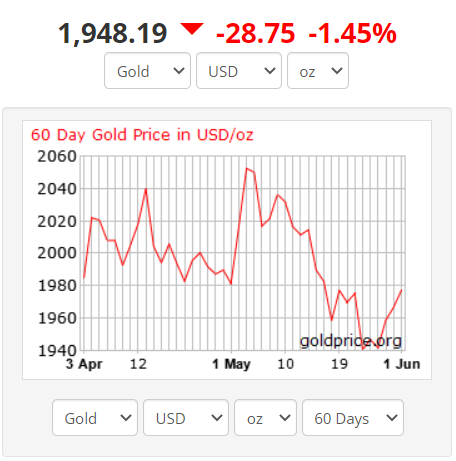Screen dimensions: 456x461
Task: Click the chevron arrow in bottom USD dropdown
Action: coord(217,418)
